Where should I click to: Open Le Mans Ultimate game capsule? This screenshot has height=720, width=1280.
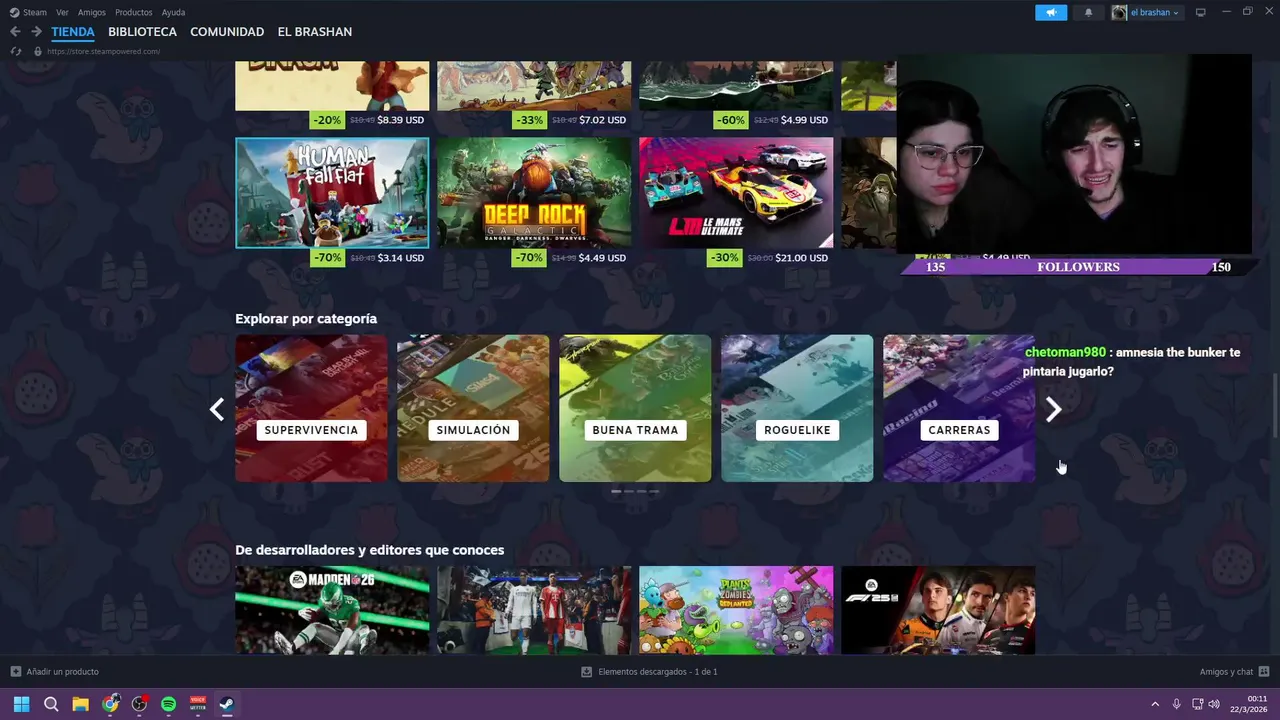tap(736, 193)
